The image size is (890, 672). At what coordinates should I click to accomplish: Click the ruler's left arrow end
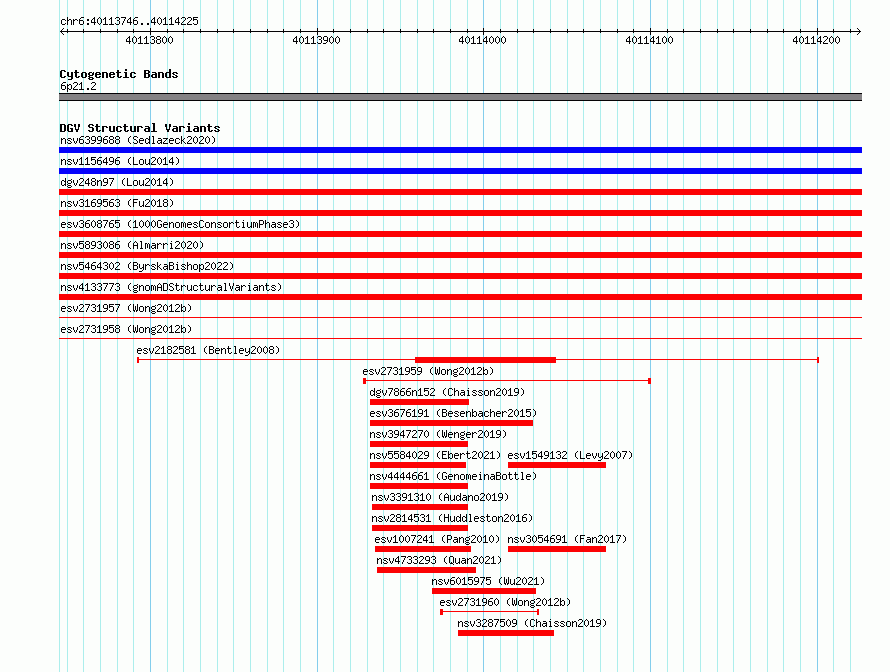(62, 31)
